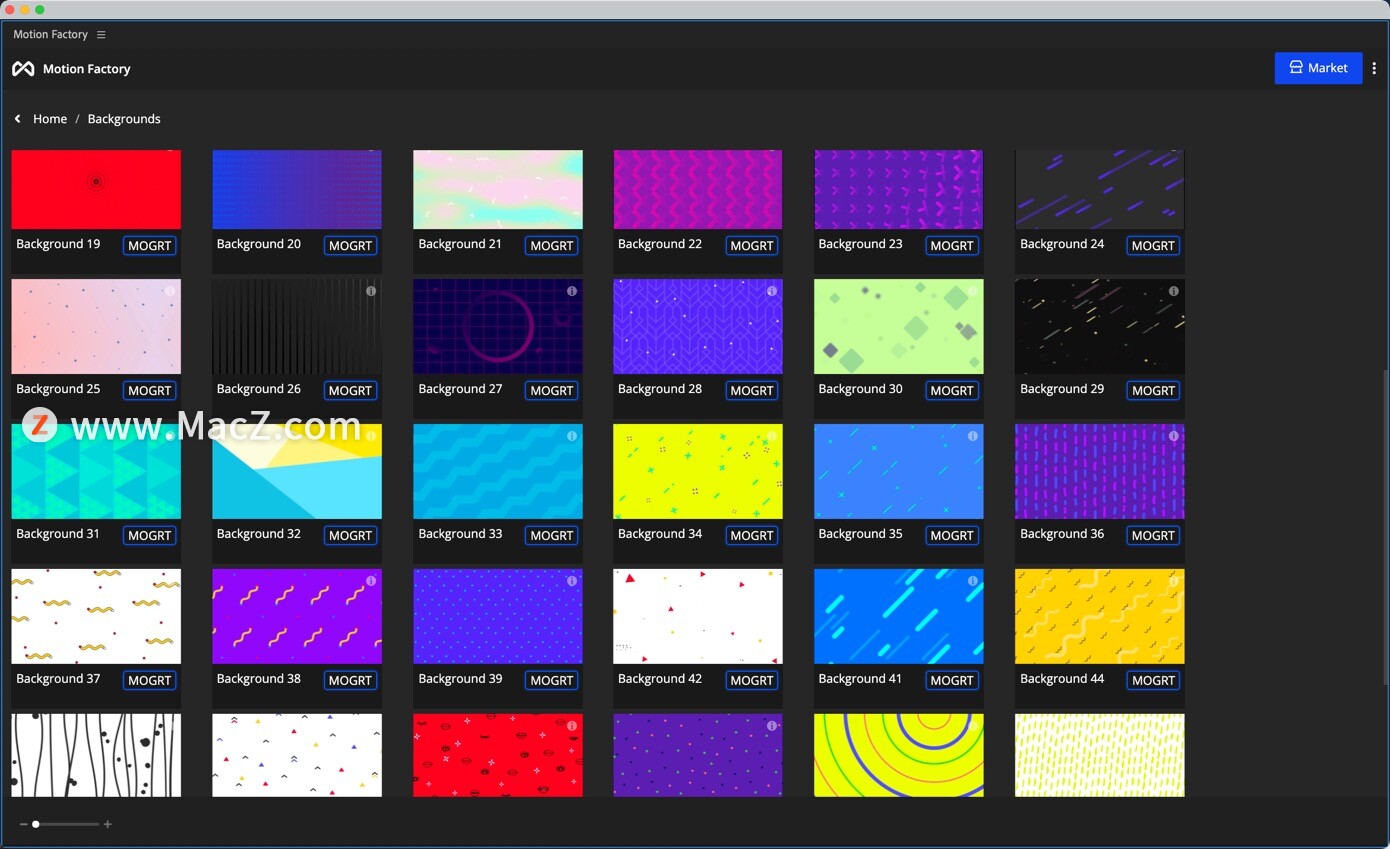Select the Background 24 dark streaks thumbnail
Screen dimensions: 1390x849
[x=1100, y=190]
